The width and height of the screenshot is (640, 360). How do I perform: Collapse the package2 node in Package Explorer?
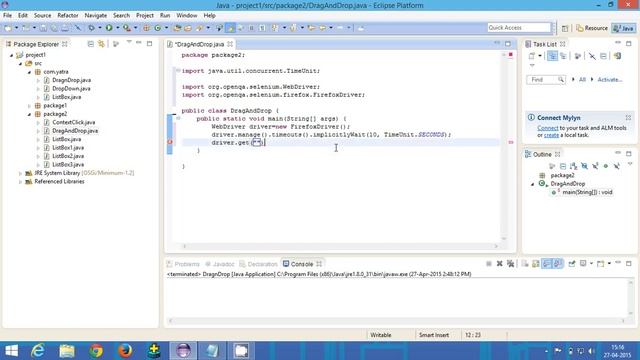tap(29, 114)
